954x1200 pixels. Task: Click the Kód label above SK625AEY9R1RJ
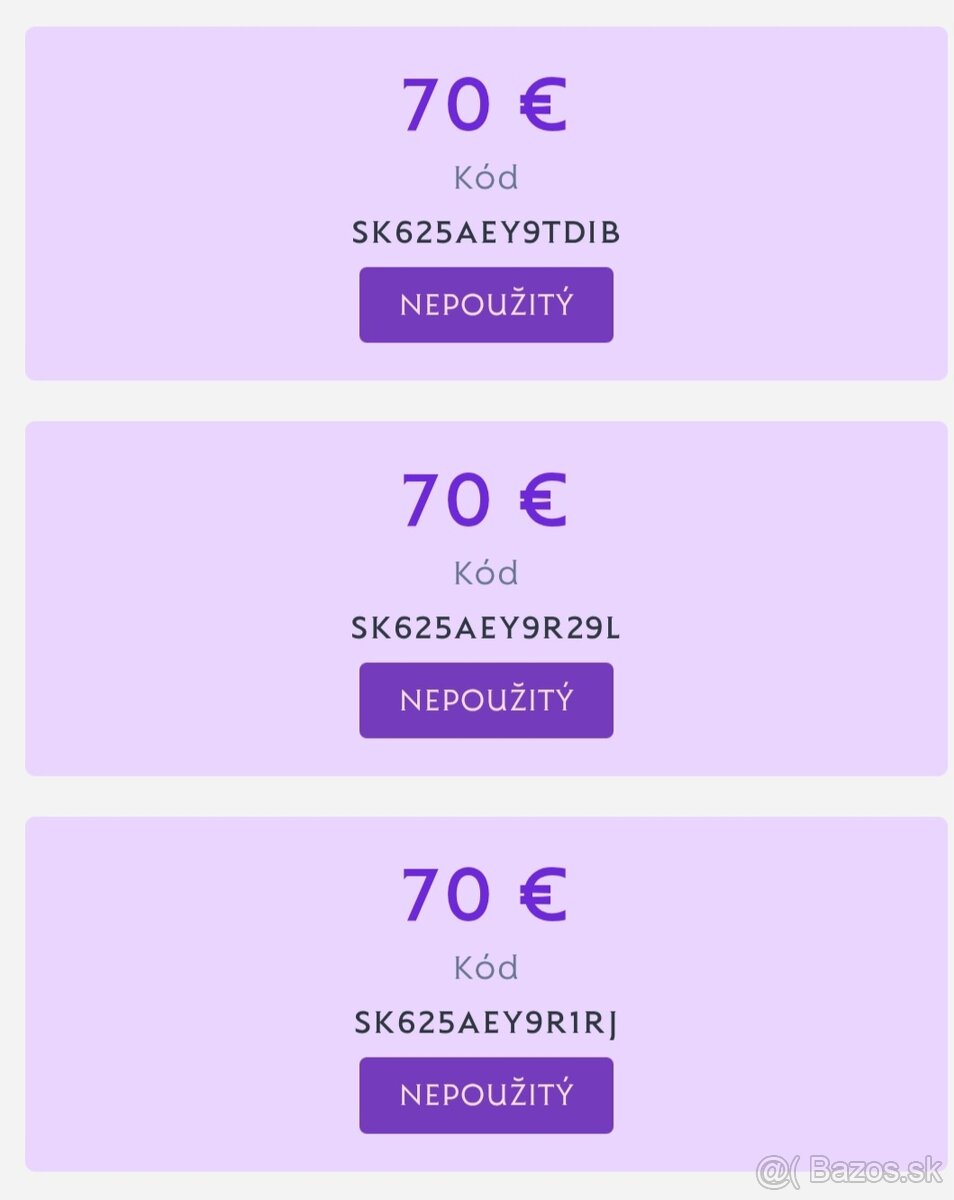coord(486,967)
